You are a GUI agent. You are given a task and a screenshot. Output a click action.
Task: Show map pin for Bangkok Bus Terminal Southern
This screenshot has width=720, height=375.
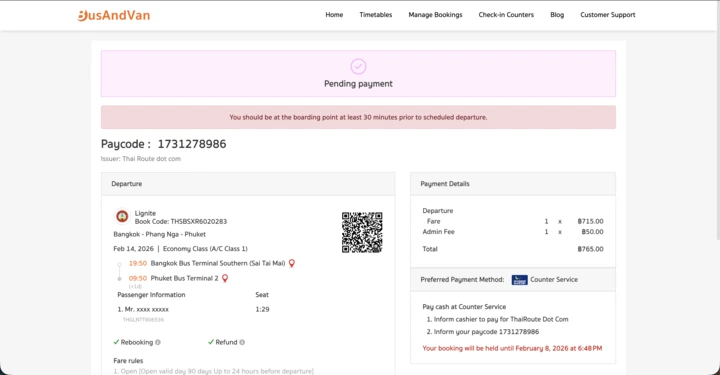pyautogui.click(x=292, y=263)
